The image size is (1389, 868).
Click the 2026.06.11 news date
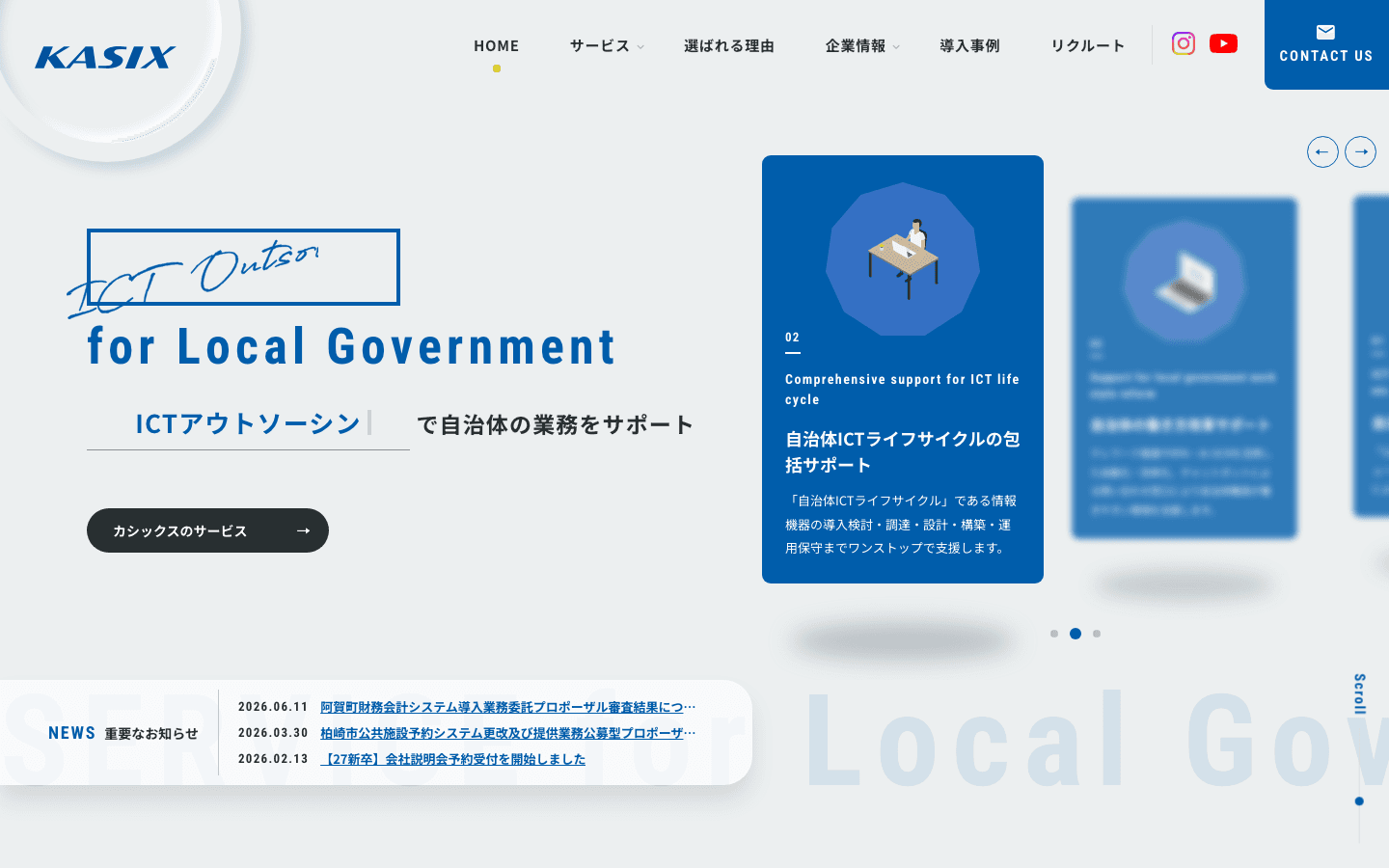click(273, 707)
